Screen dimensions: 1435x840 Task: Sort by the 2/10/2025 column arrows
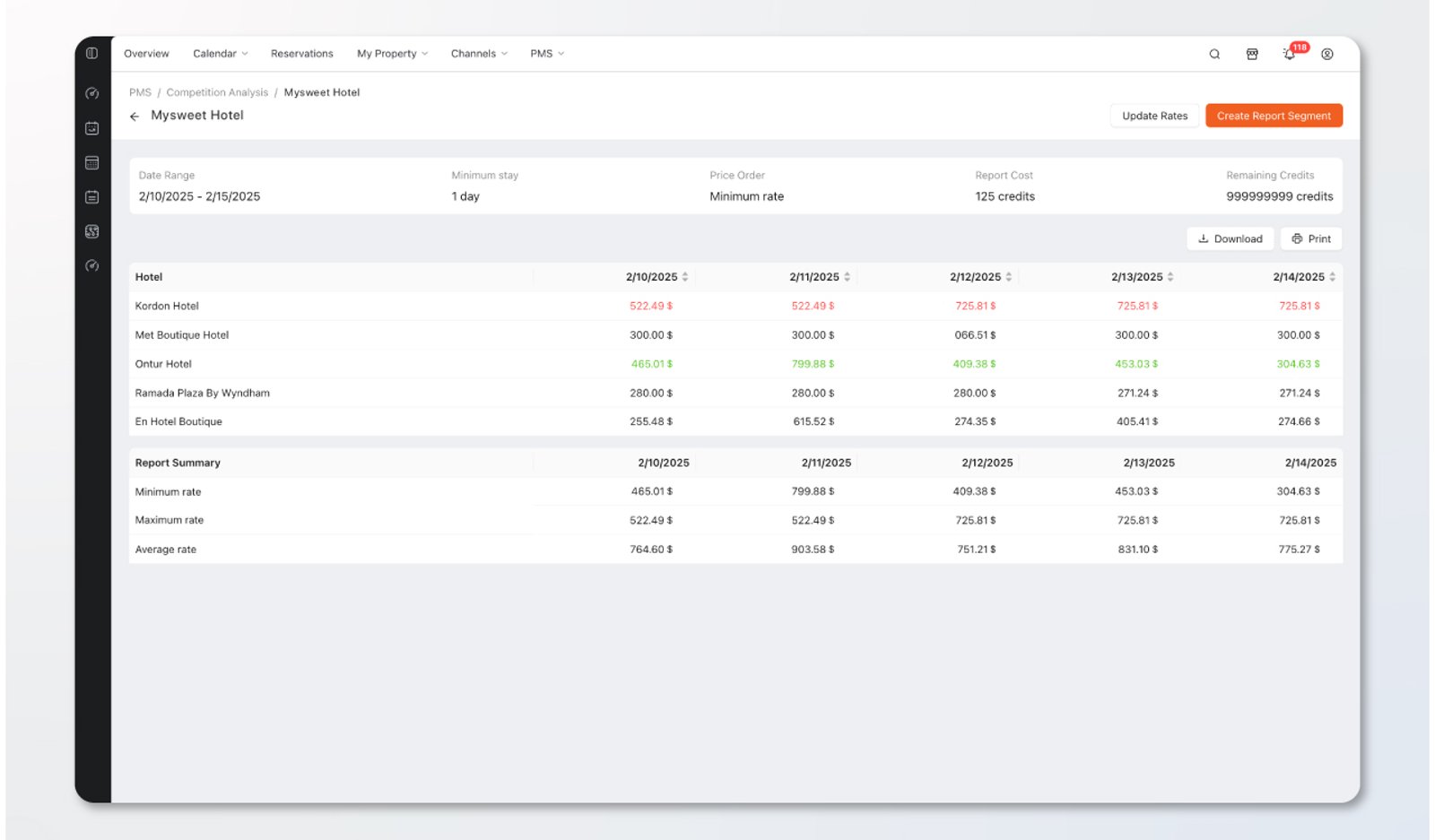tap(685, 277)
